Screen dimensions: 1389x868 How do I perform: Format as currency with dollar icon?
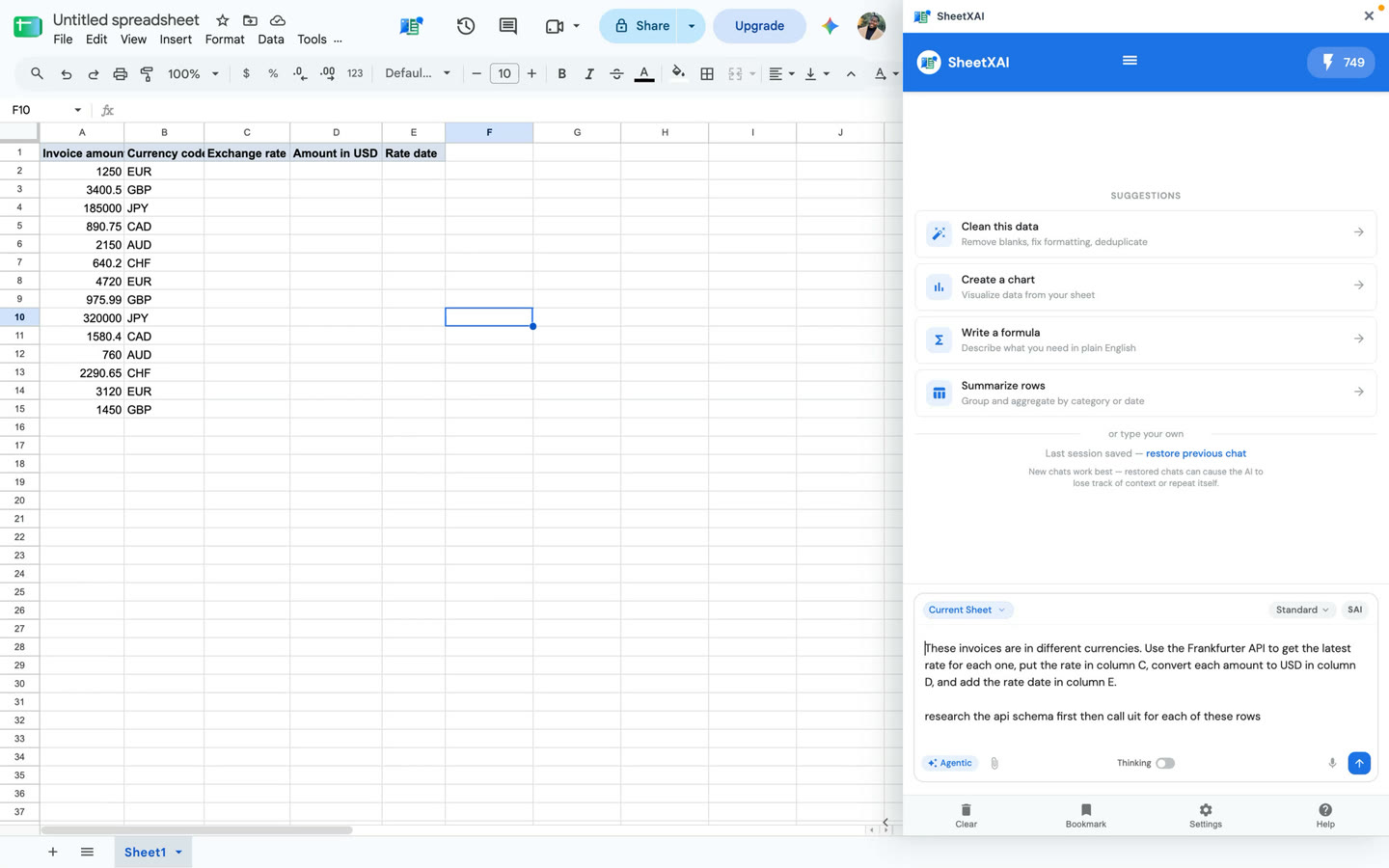[246, 73]
